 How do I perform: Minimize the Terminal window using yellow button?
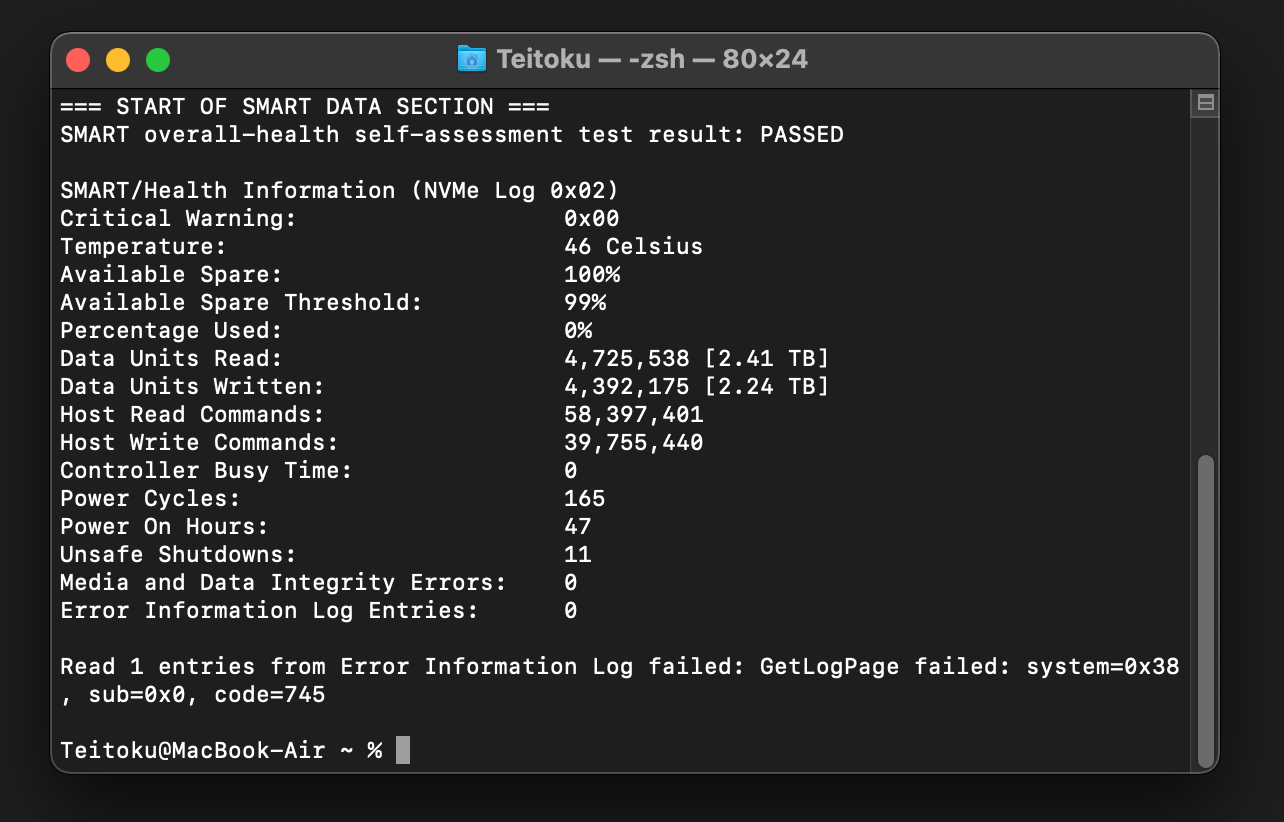pos(118,60)
